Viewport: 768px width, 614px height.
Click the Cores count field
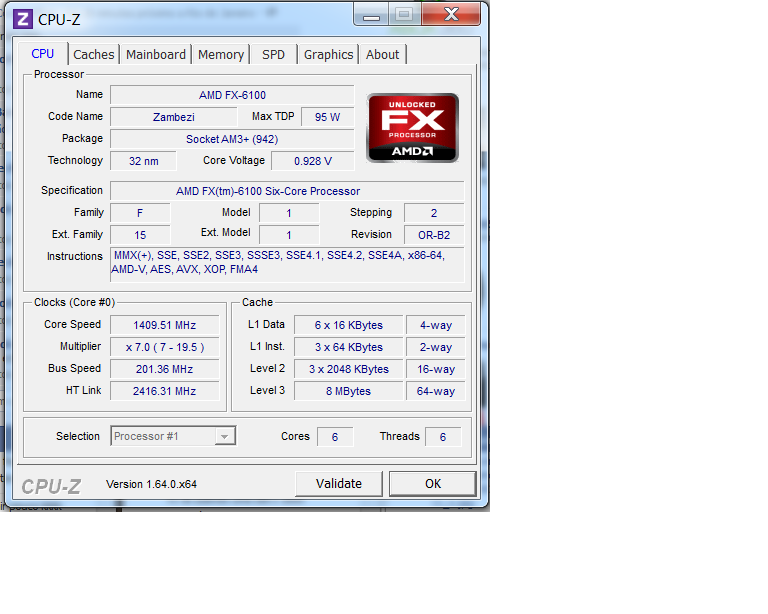click(335, 437)
